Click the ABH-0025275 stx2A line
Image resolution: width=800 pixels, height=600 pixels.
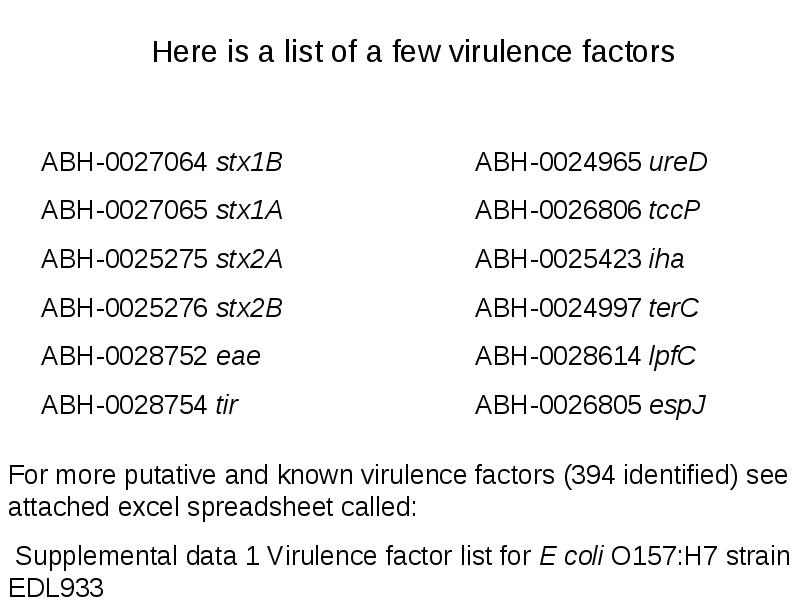click(162, 259)
